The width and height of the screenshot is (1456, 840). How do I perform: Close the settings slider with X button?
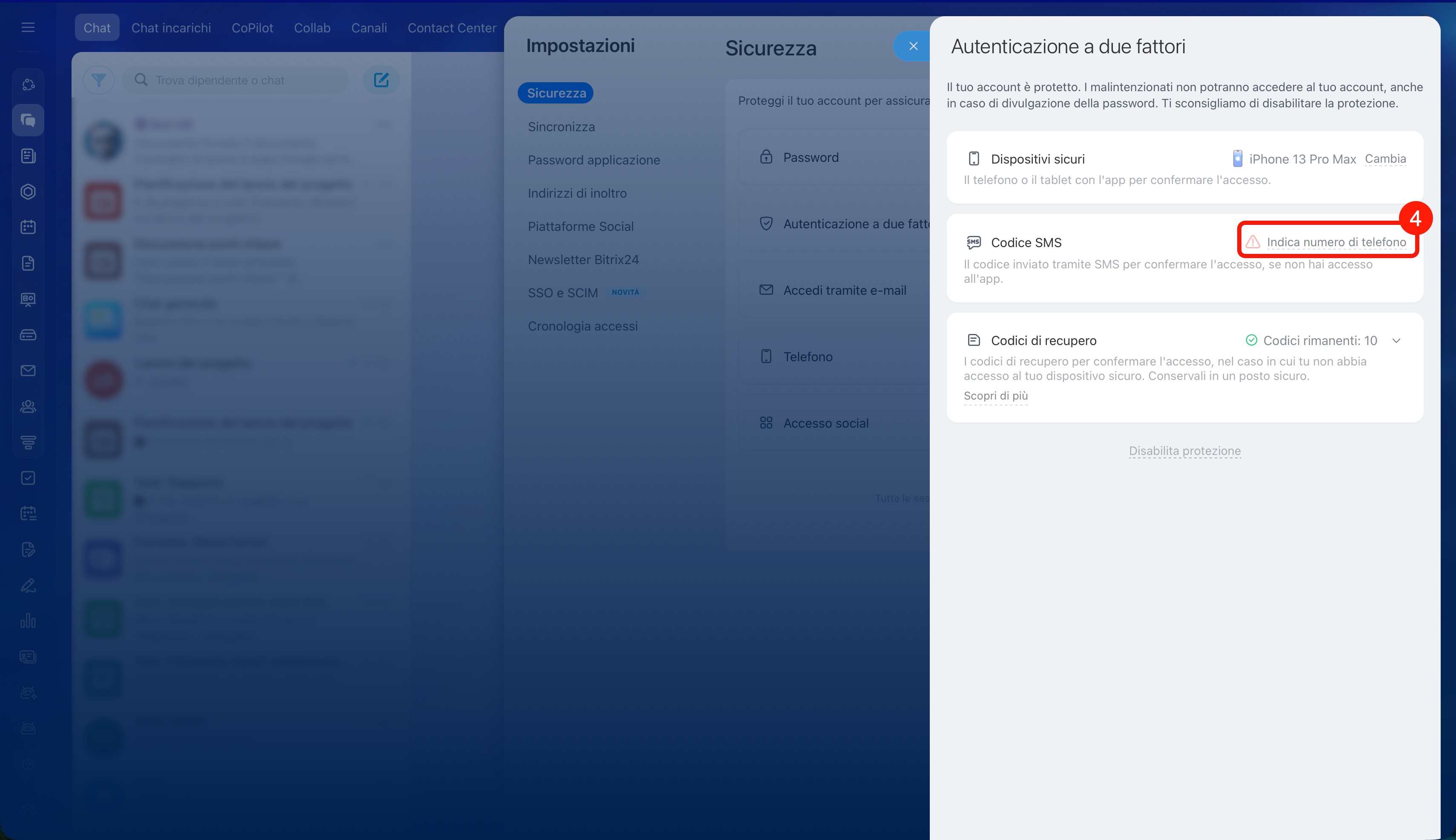click(913, 46)
